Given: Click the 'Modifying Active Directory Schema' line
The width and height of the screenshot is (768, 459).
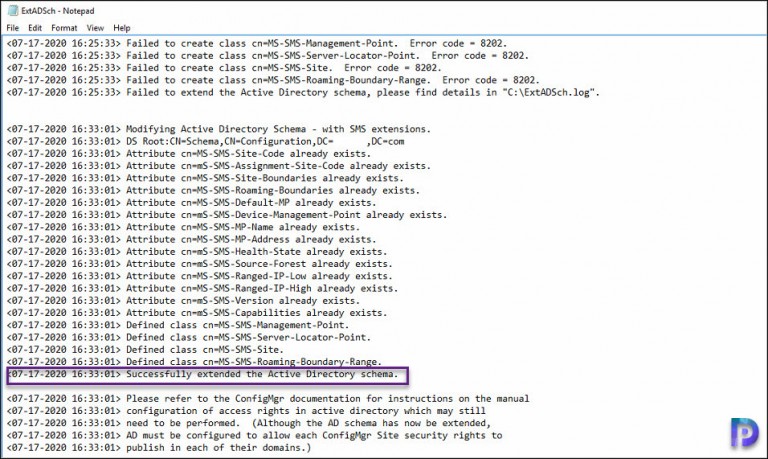Looking at the screenshot, I should (218, 129).
